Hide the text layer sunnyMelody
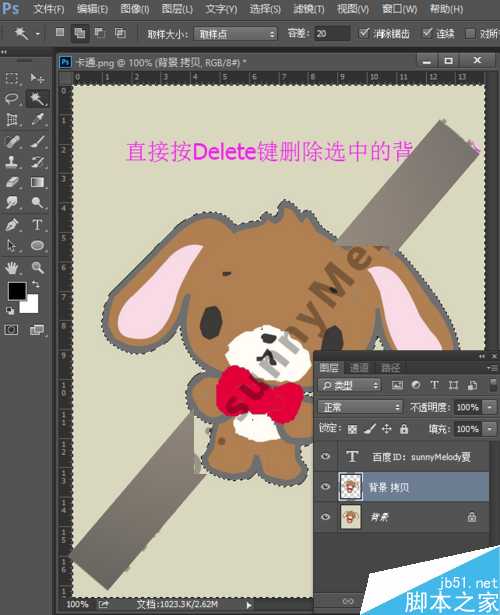500x615 pixels. [325, 457]
